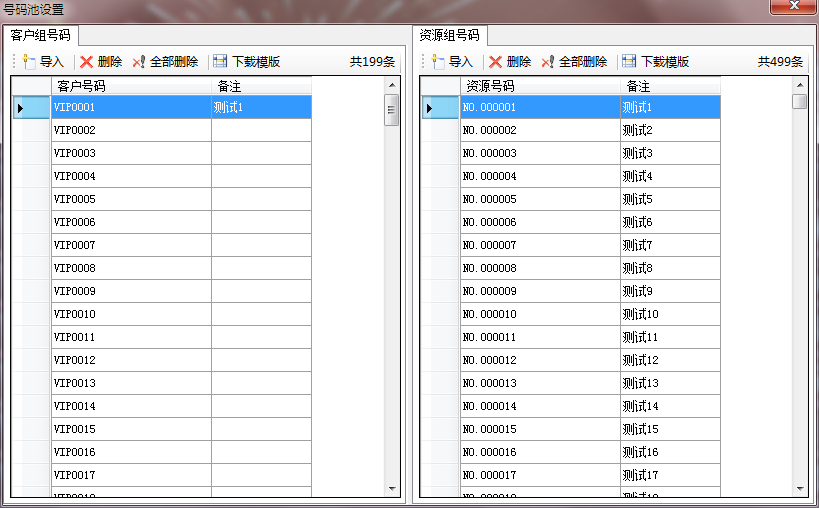Switch to the 资源组号码 tab
Viewport: 819px width, 508px height.
[x=449, y=35]
